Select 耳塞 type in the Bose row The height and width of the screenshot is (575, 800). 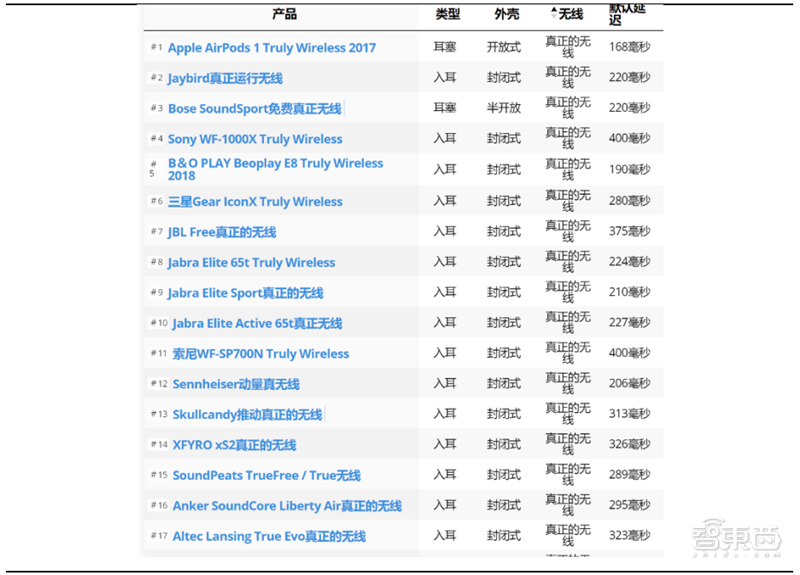coord(444,108)
